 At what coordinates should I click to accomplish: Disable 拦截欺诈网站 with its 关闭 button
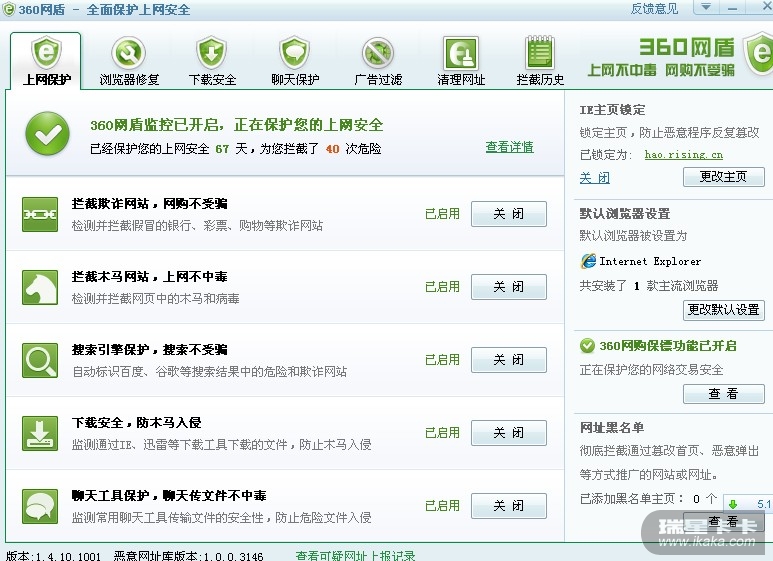coord(509,214)
